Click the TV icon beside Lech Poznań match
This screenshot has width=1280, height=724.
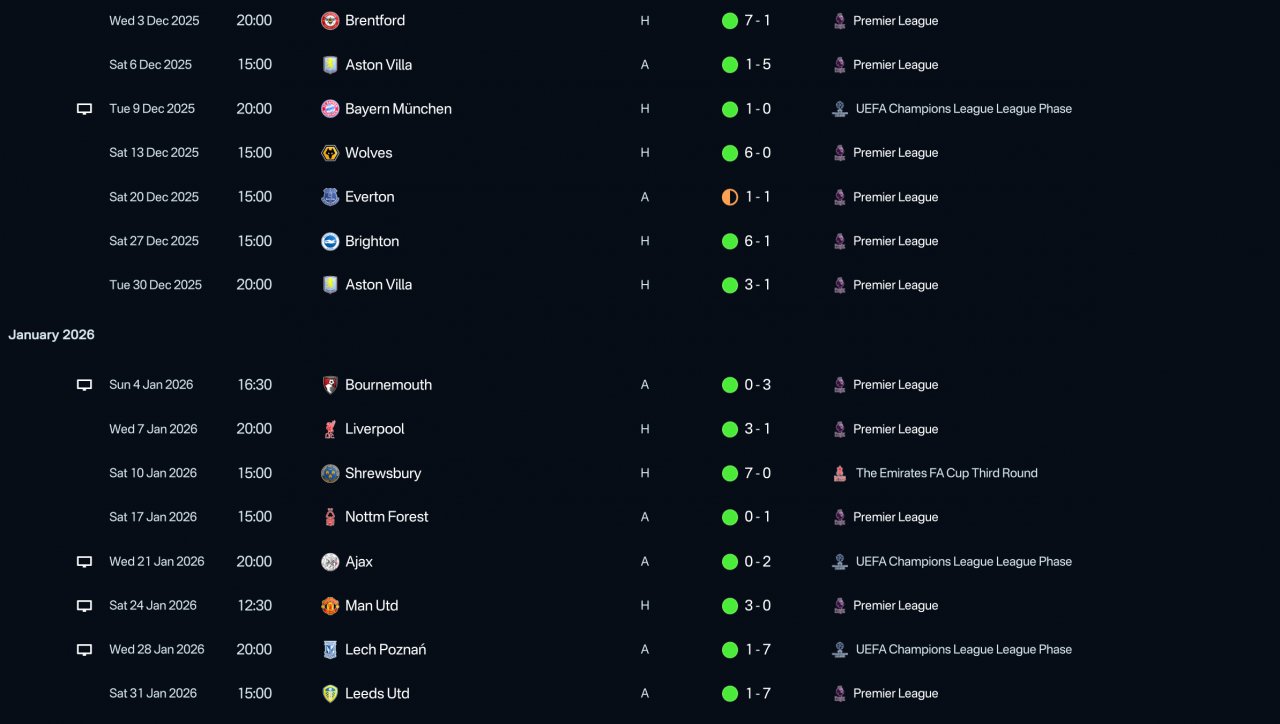coord(85,649)
